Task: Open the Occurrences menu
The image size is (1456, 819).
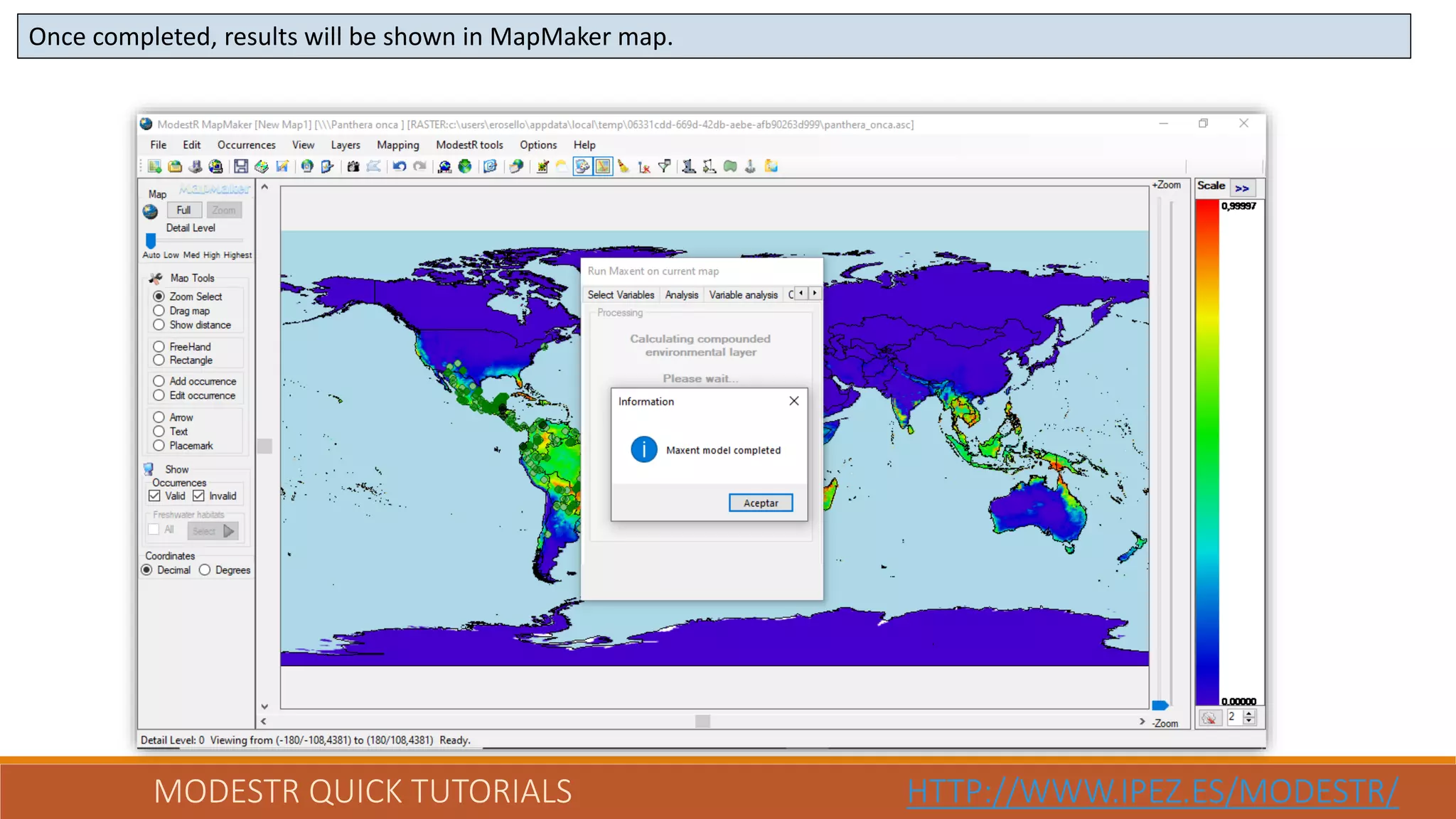Action: coord(246,145)
